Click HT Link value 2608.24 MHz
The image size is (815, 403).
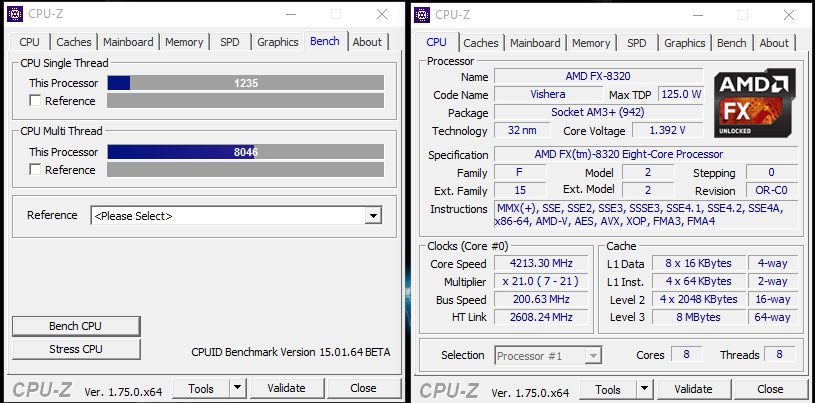pos(541,317)
